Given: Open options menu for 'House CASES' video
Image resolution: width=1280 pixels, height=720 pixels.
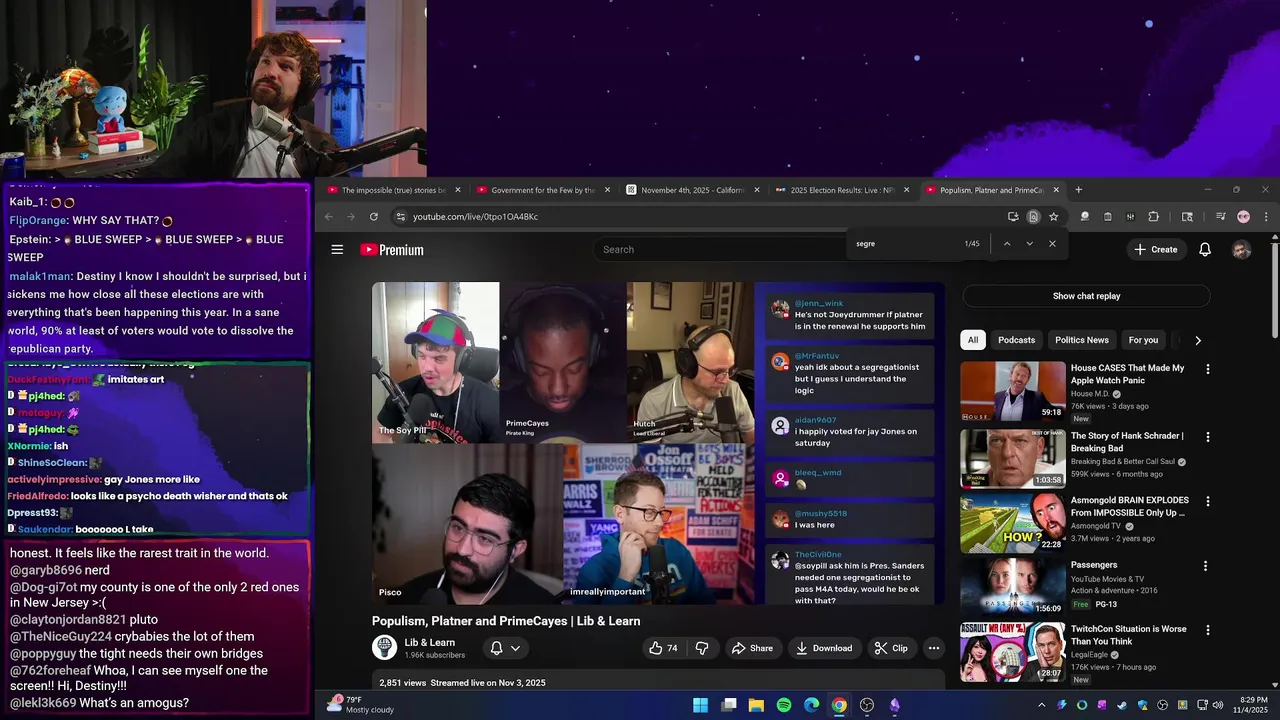Looking at the screenshot, I should point(1207,369).
